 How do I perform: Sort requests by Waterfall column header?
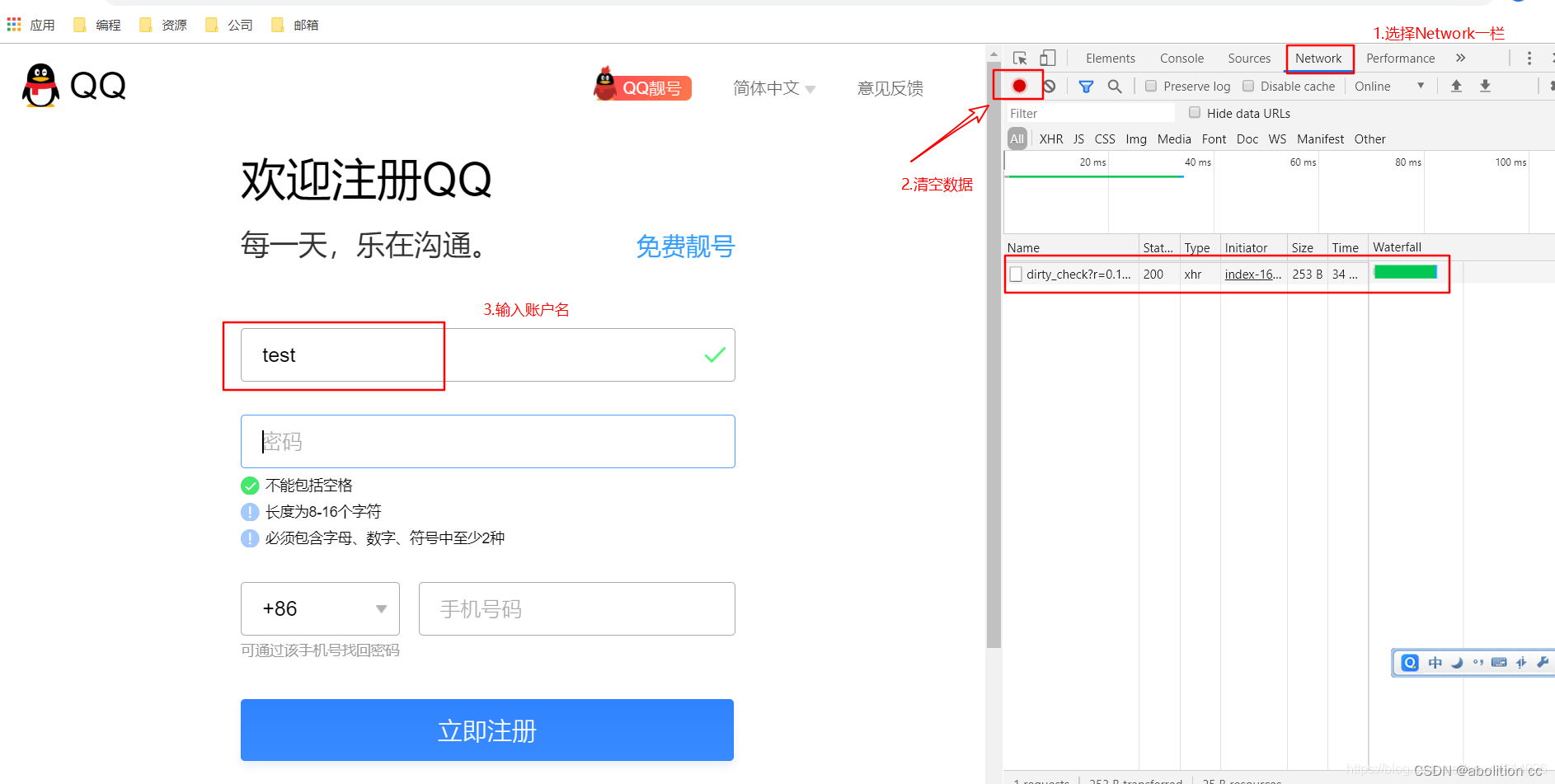pyautogui.click(x=1461, y=247)
